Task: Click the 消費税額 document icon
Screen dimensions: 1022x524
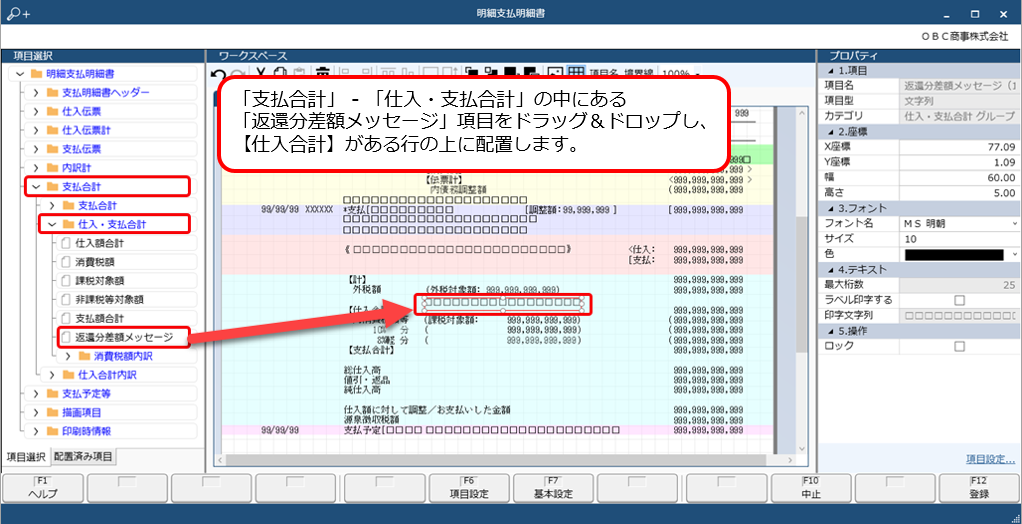Action: (x=65, y=263)
